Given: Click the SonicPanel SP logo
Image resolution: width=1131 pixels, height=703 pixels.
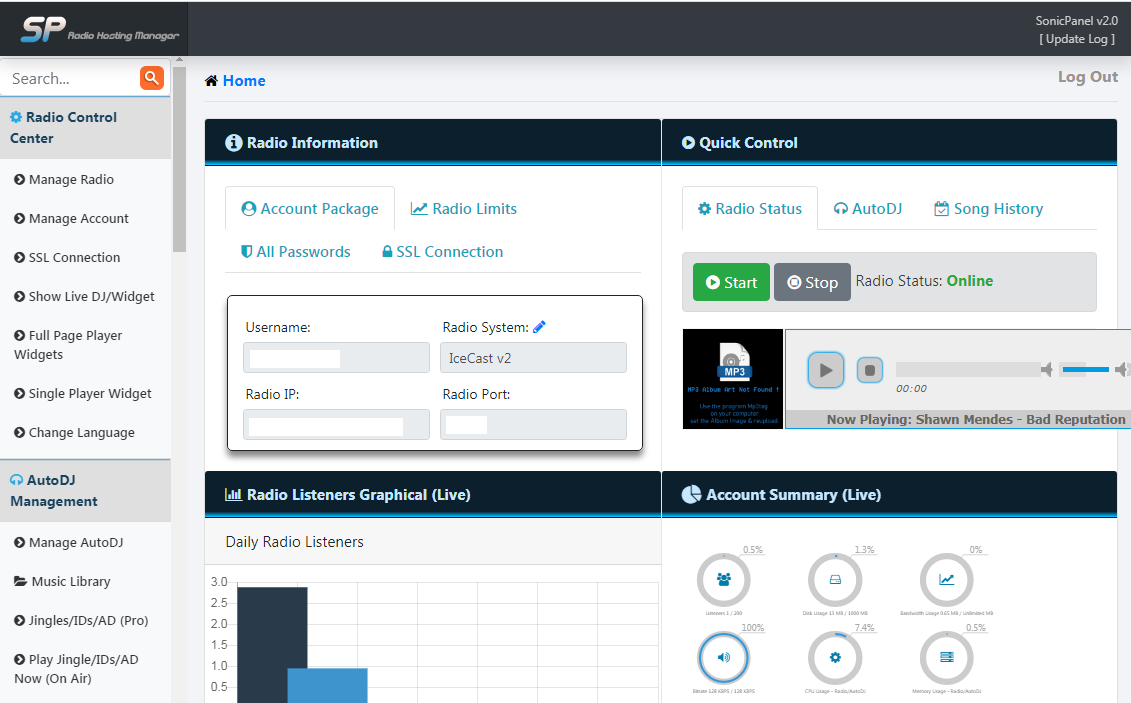Looking at the screenshot, I should (x=100, y=30).
